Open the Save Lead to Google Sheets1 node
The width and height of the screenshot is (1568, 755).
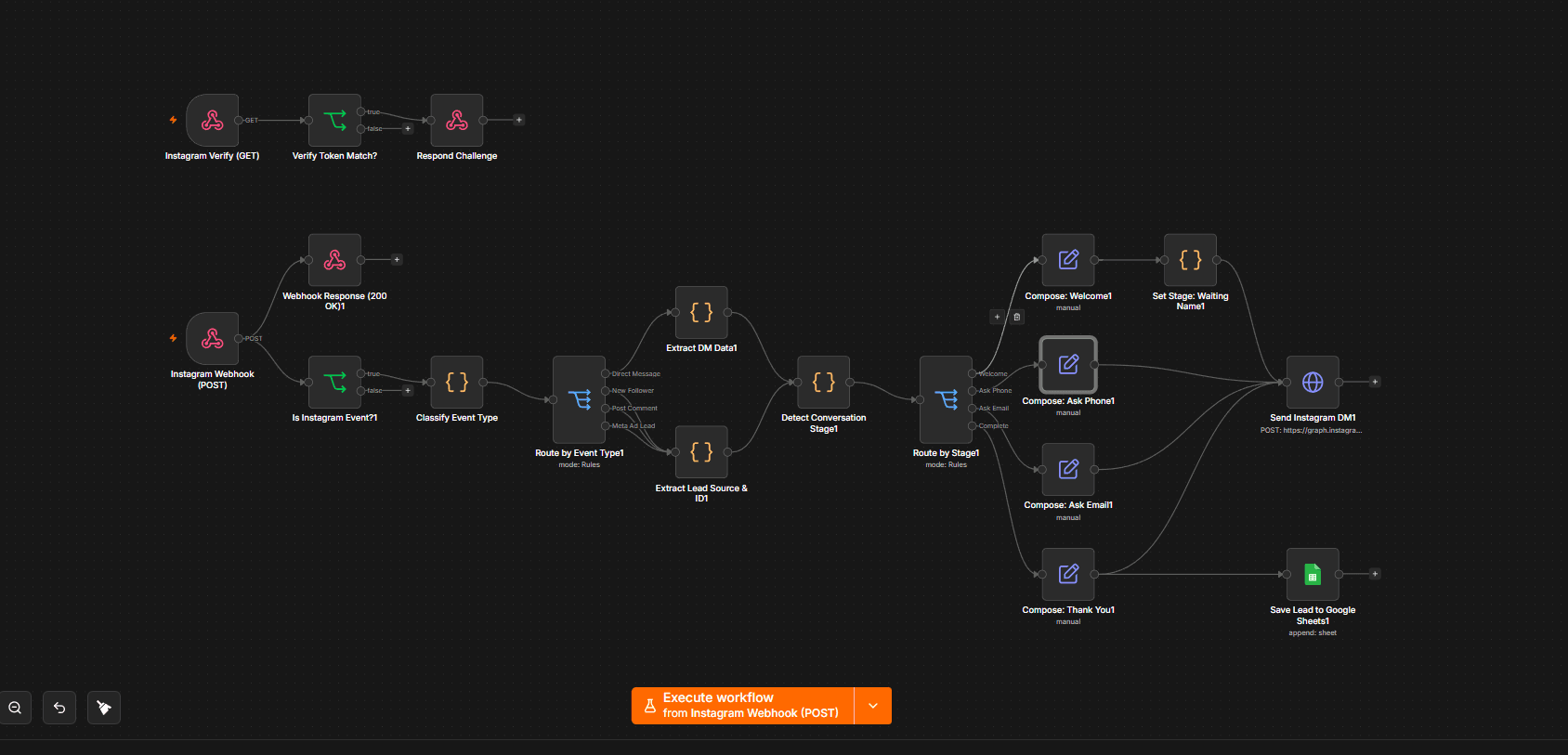coord(1313,574)
